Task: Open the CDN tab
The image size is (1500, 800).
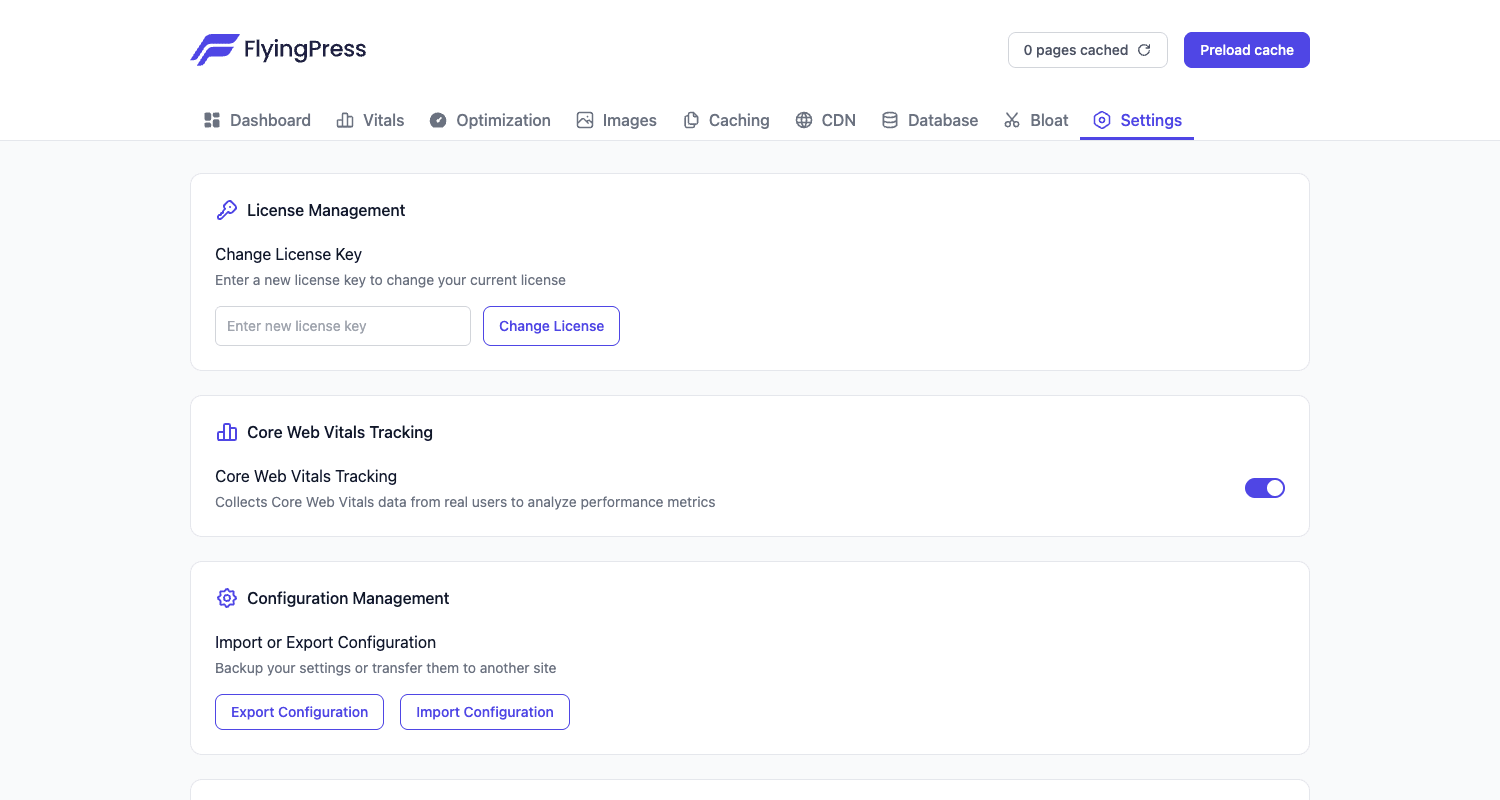Action: [x=826, y=120]
